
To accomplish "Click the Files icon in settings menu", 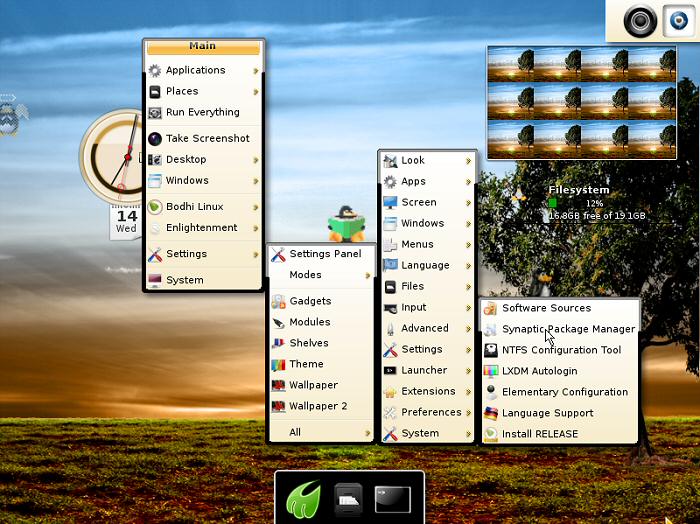I will tap(390, 287).
